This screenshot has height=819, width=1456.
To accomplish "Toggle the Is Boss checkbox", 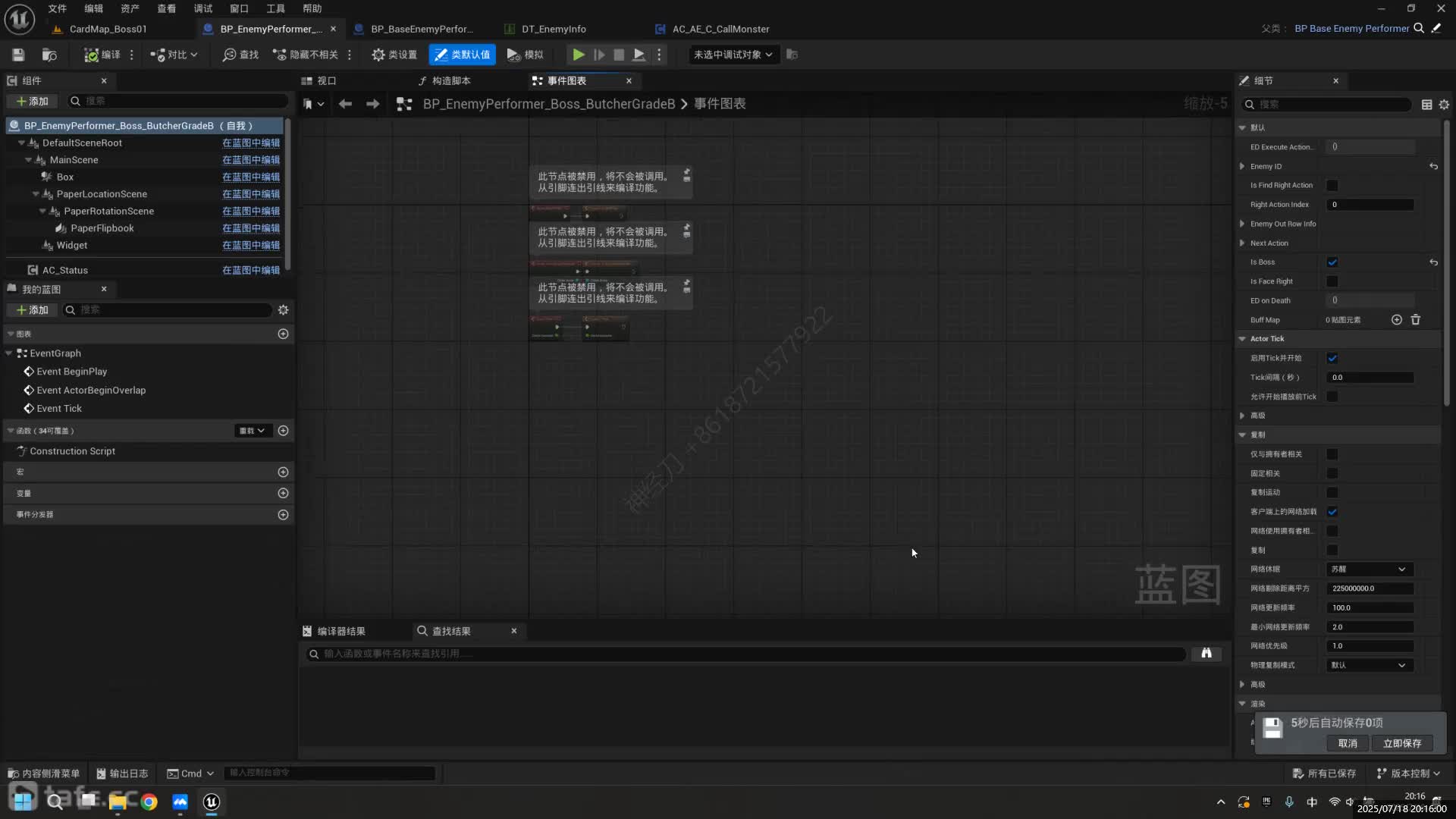I will pos(1332,262).
